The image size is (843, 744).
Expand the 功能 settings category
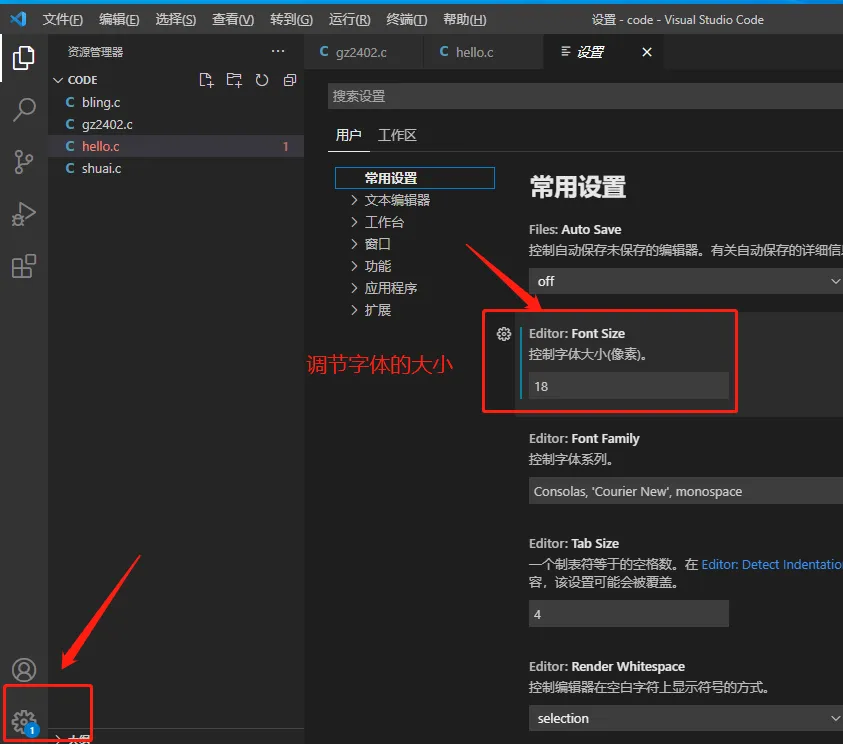point(354,266)
